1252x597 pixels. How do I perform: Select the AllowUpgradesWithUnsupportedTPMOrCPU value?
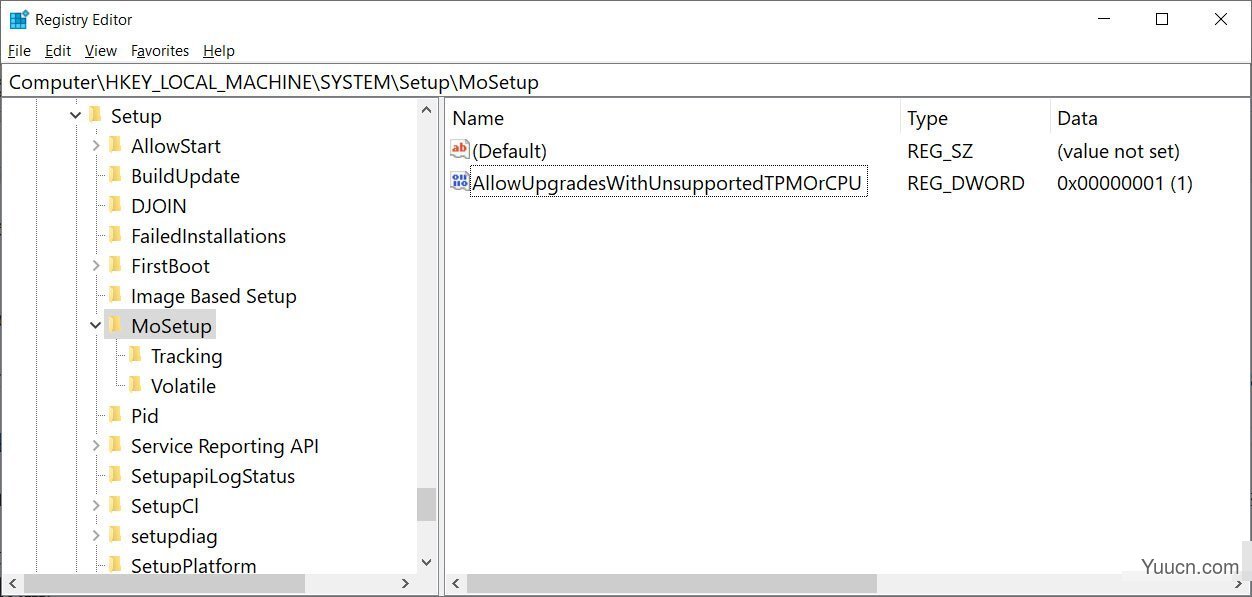point(667,183)
